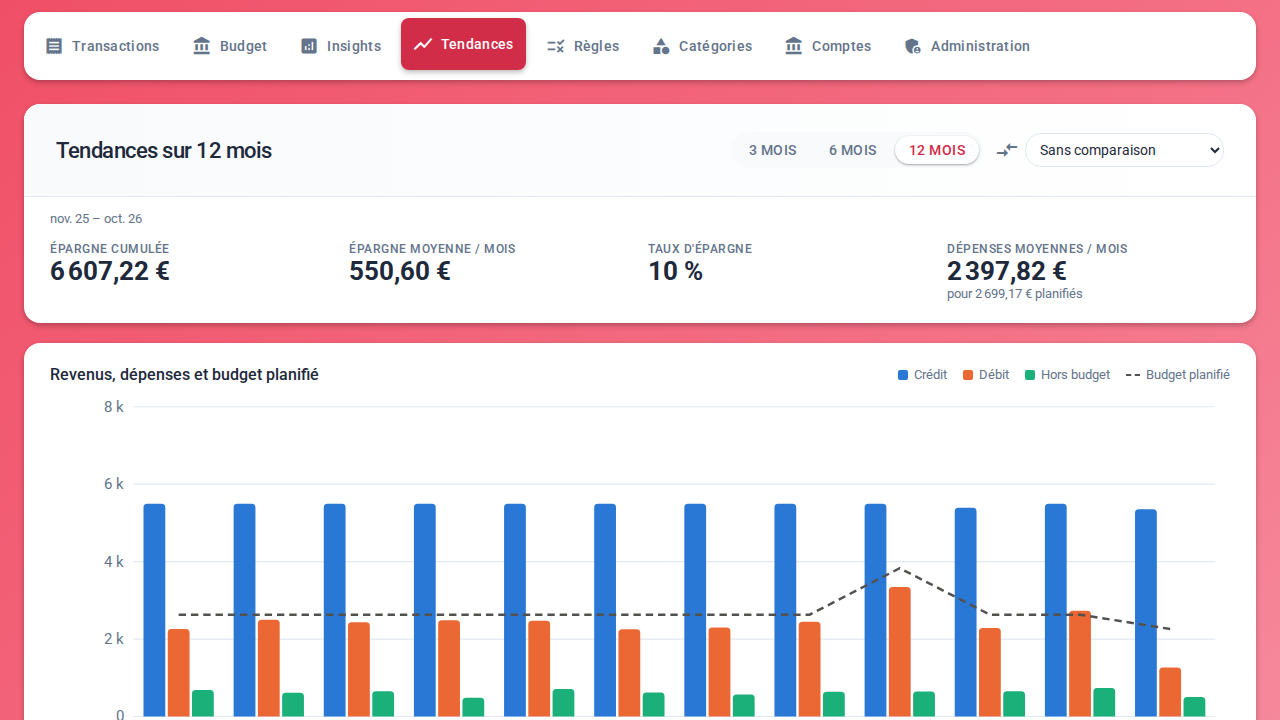Click the tallest orange Débit bar

click(x=900, y=651)
